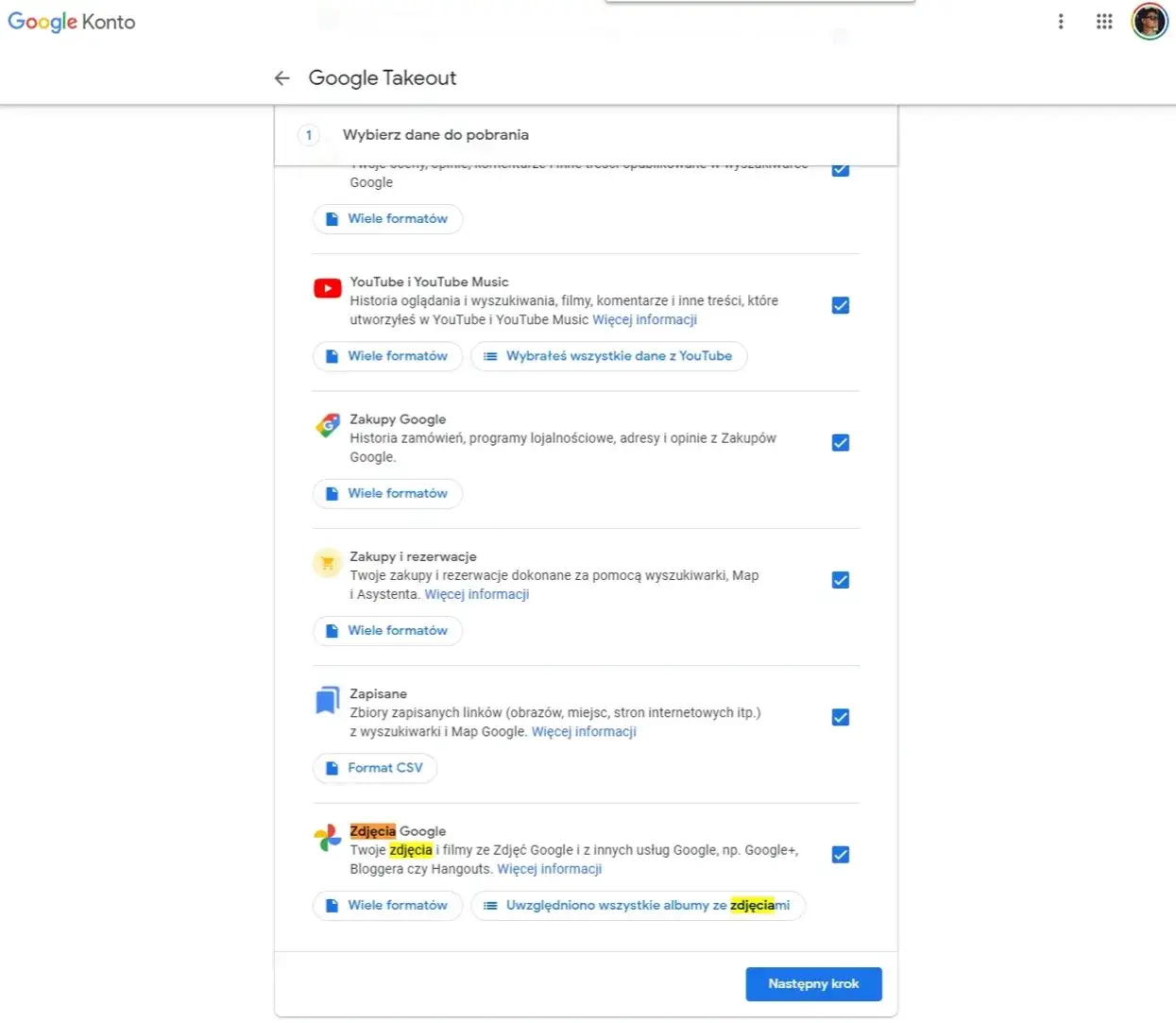
Task: Click the Zdjęcia Google pinwheel icon
Action: tap(327, 837)
